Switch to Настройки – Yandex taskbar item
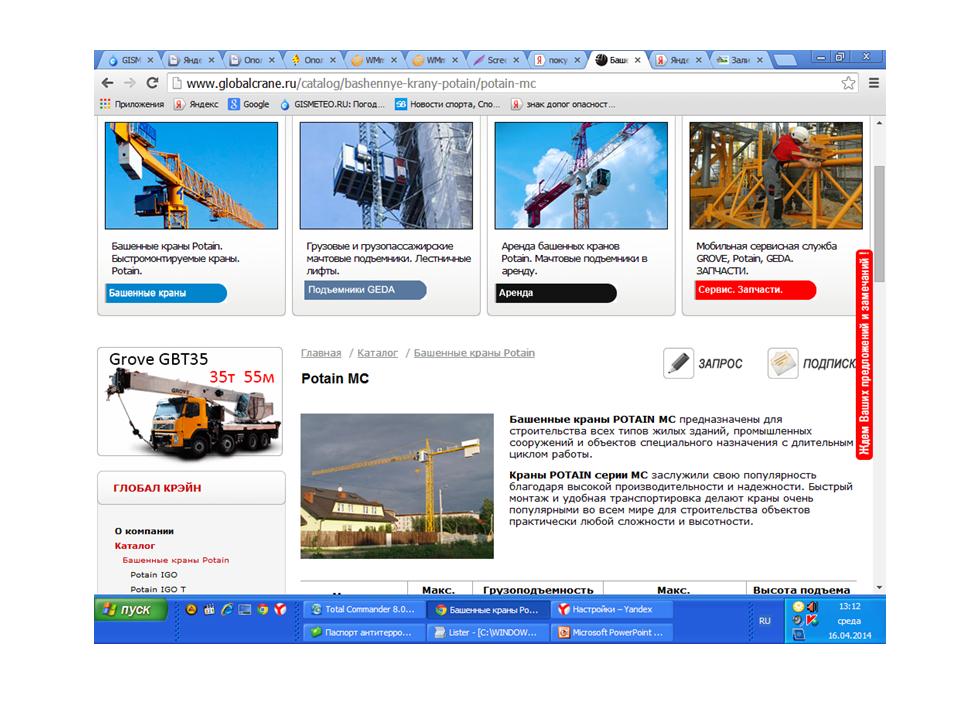Viewport: 960px width, 720px height. click(x=612, y=610)
